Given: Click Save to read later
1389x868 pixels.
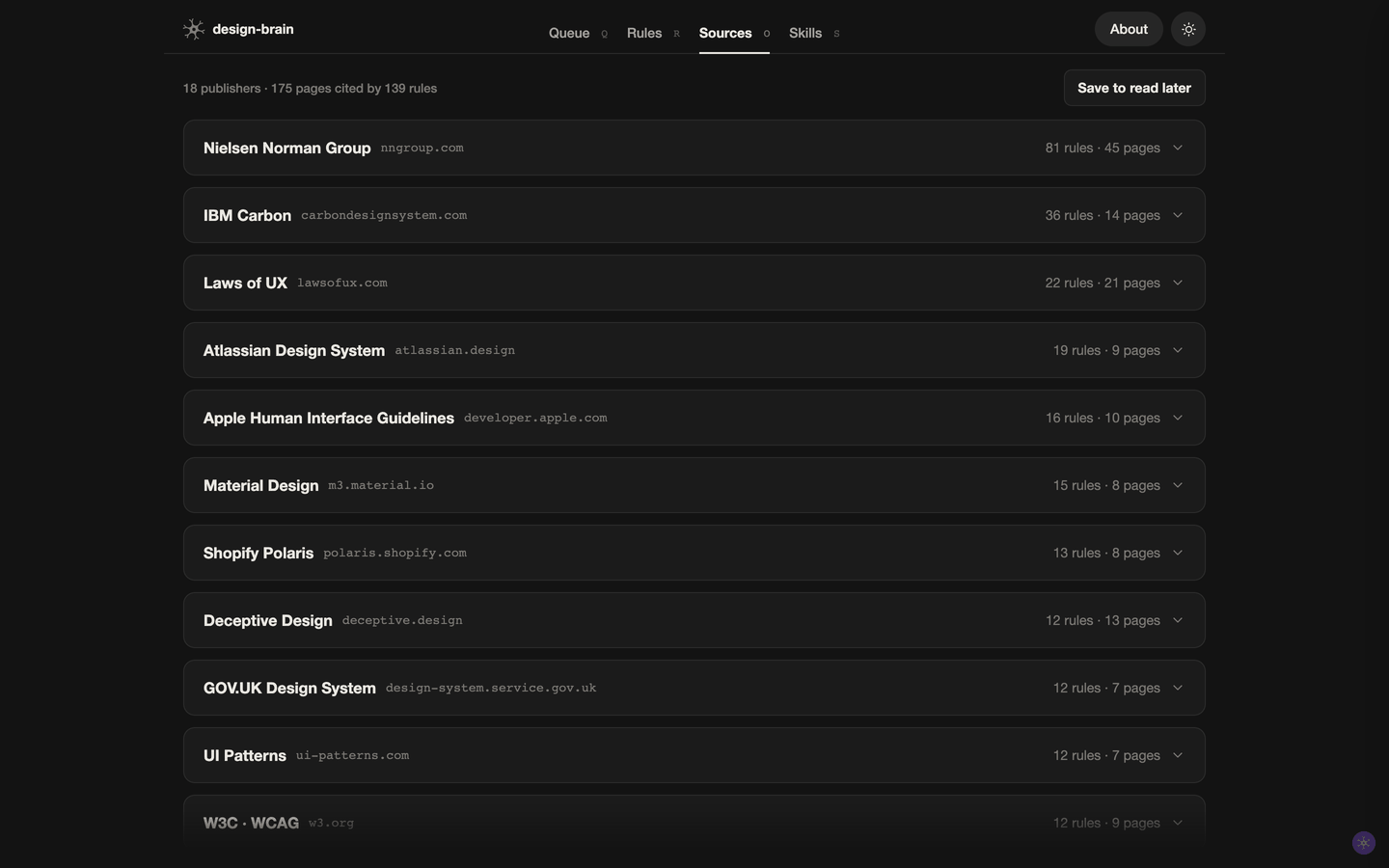Looking at the screenshot, I should (1134, 88).
